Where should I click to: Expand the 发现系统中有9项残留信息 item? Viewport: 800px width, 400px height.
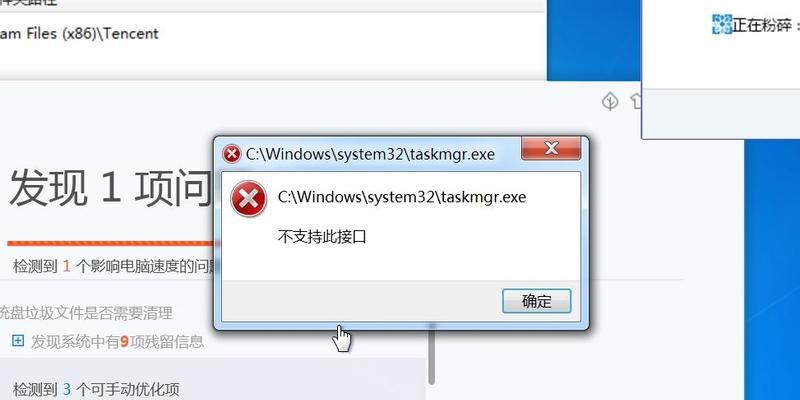[x=18, y=340]
